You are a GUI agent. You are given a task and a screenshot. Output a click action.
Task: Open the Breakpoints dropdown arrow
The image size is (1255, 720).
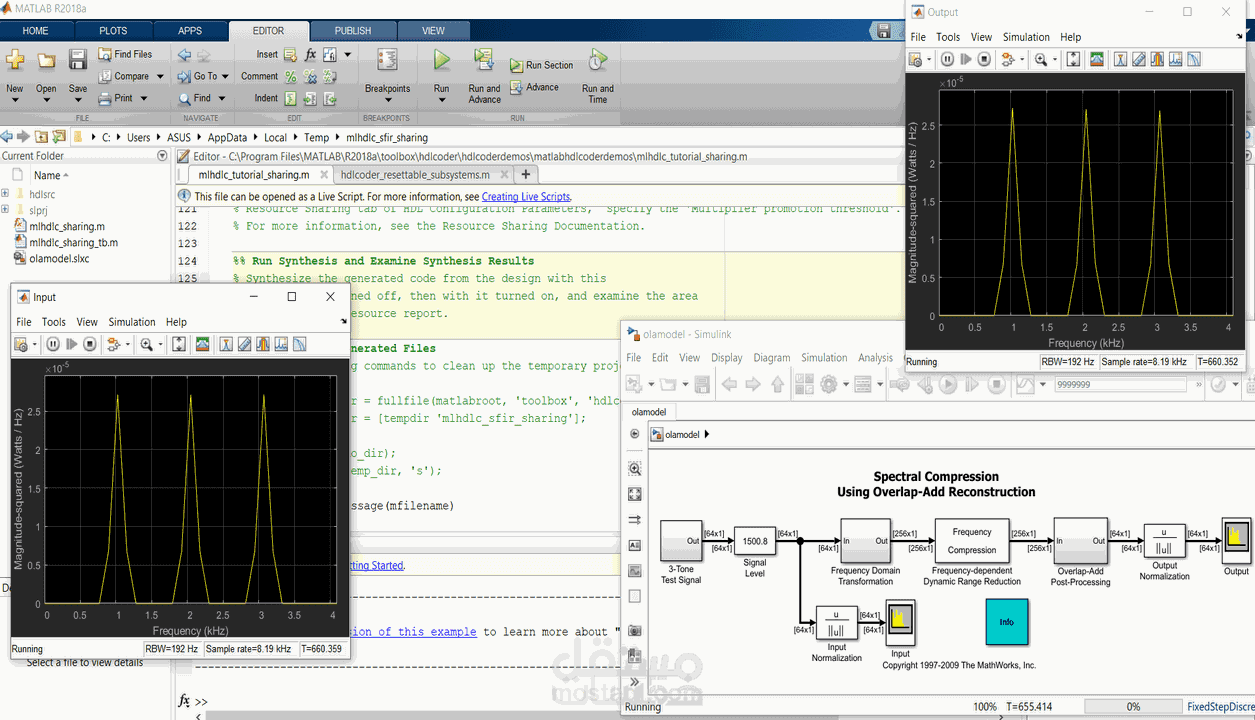(387, 101)
